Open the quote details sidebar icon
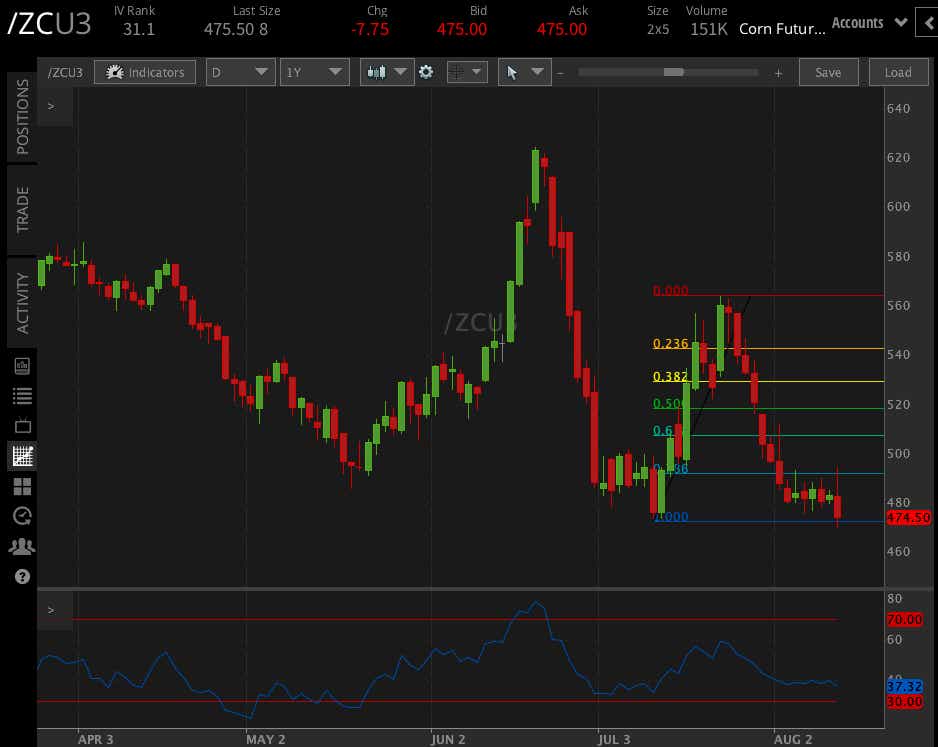The width and height of the screenshot is (938, 747). tap(22, 365)
